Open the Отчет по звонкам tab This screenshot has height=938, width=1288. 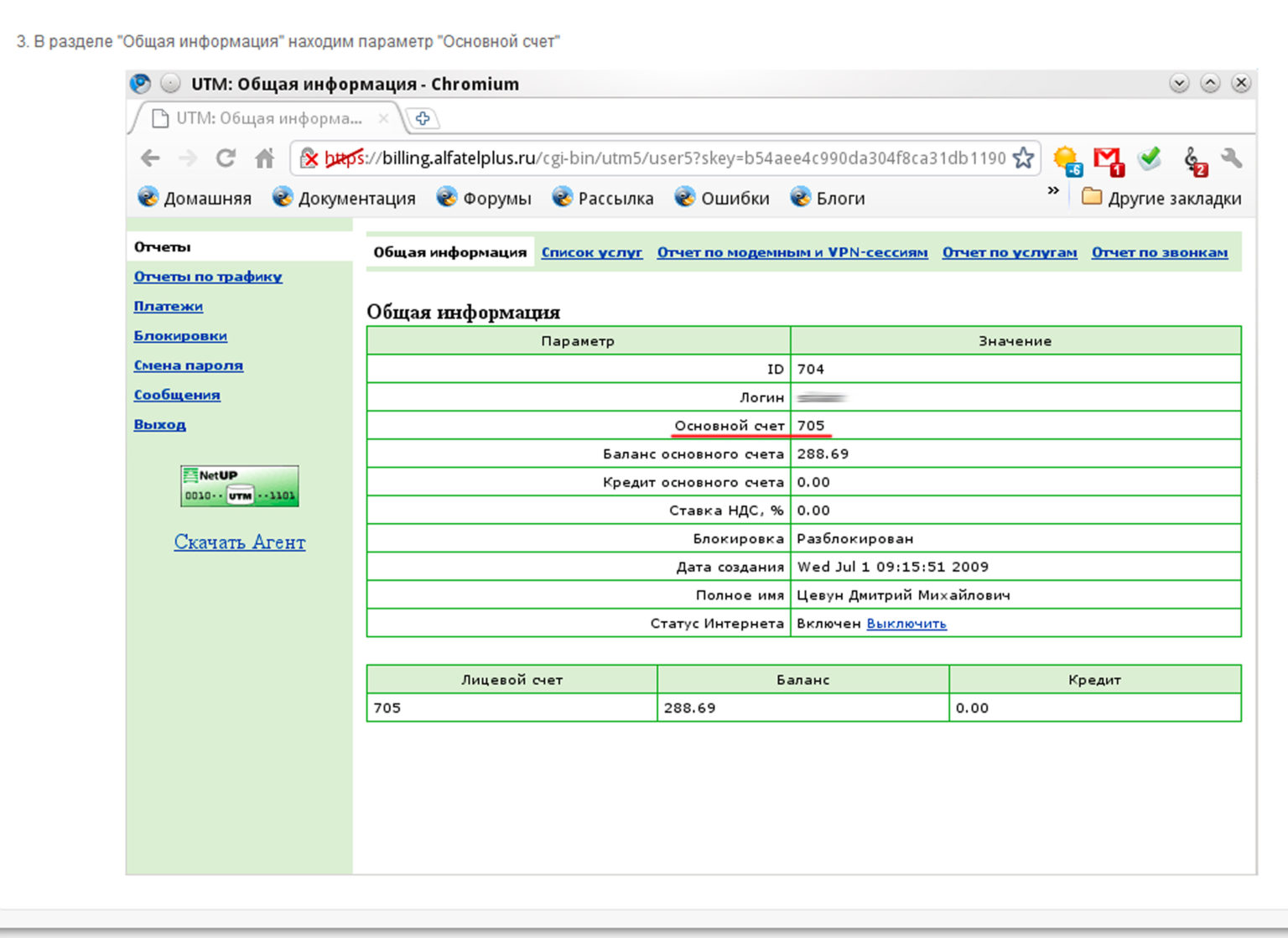(x=1160, y=252)
